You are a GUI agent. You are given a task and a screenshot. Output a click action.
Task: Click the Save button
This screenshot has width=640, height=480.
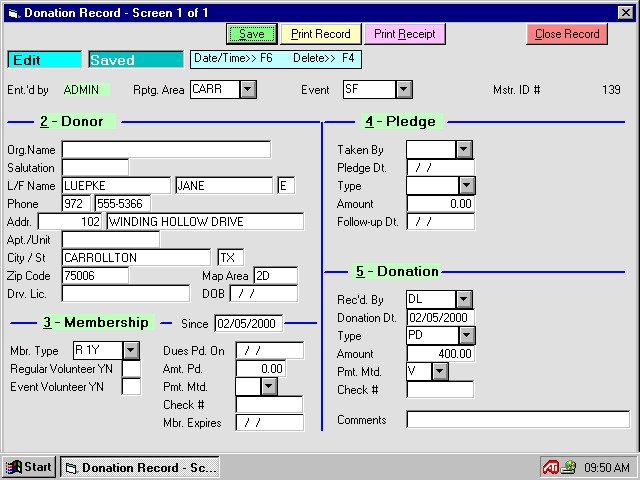[252, 34]
